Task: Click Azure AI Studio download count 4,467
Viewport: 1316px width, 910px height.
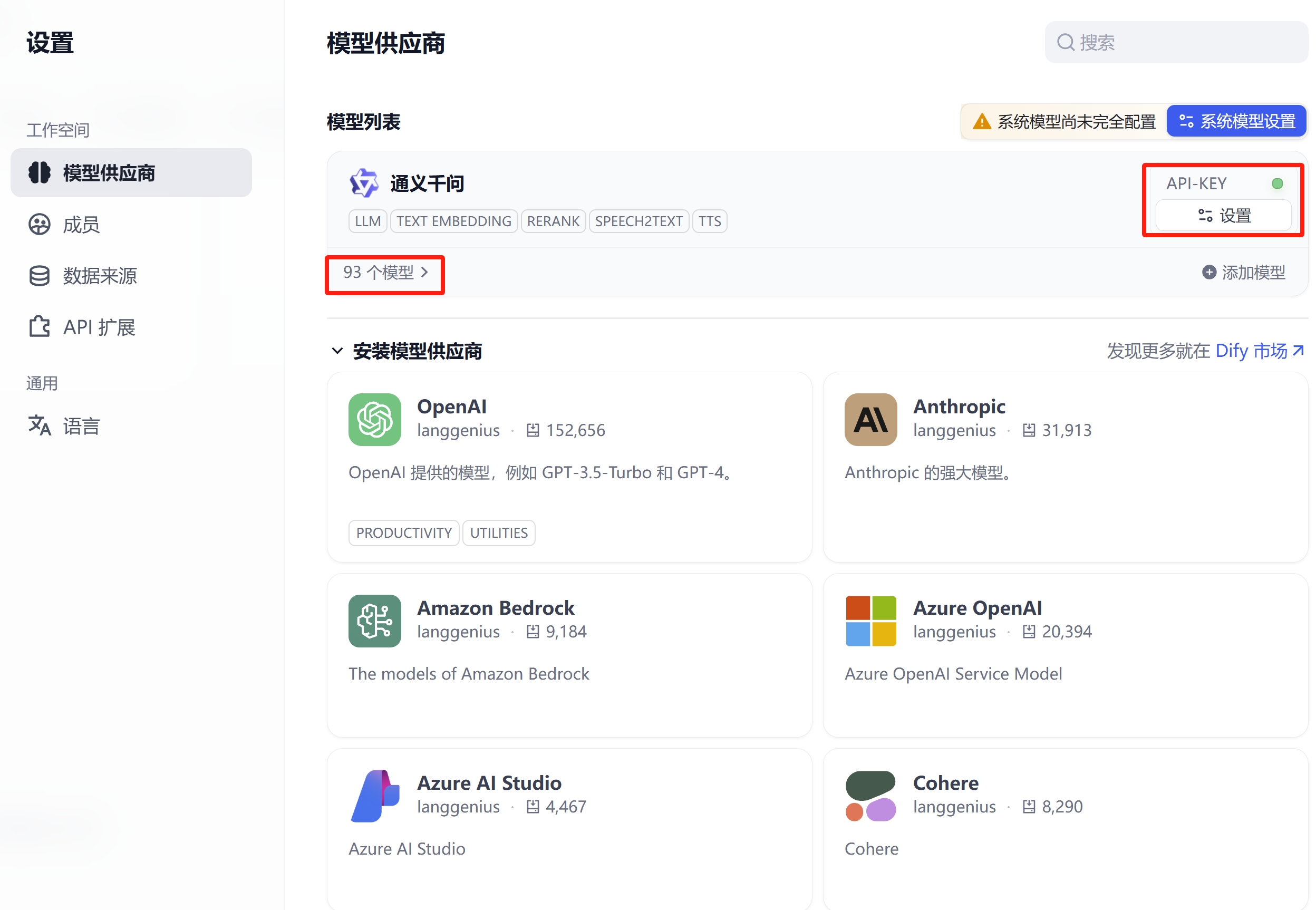Action: point(566,807)
